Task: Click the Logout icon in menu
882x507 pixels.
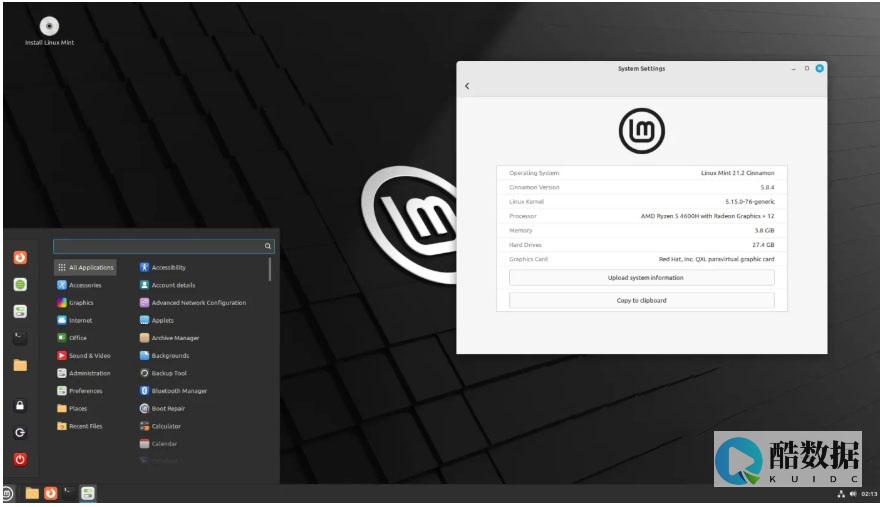Action: 20,433
